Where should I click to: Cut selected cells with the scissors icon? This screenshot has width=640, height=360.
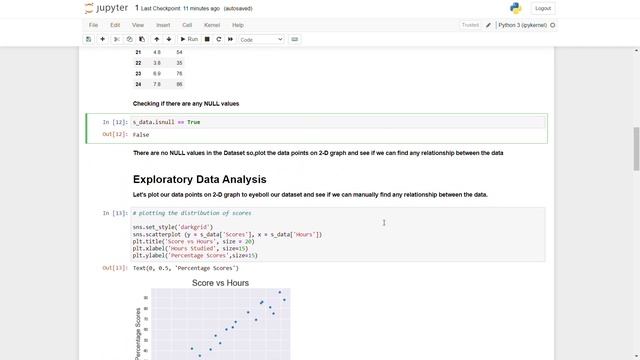click(x=116, y=39)
